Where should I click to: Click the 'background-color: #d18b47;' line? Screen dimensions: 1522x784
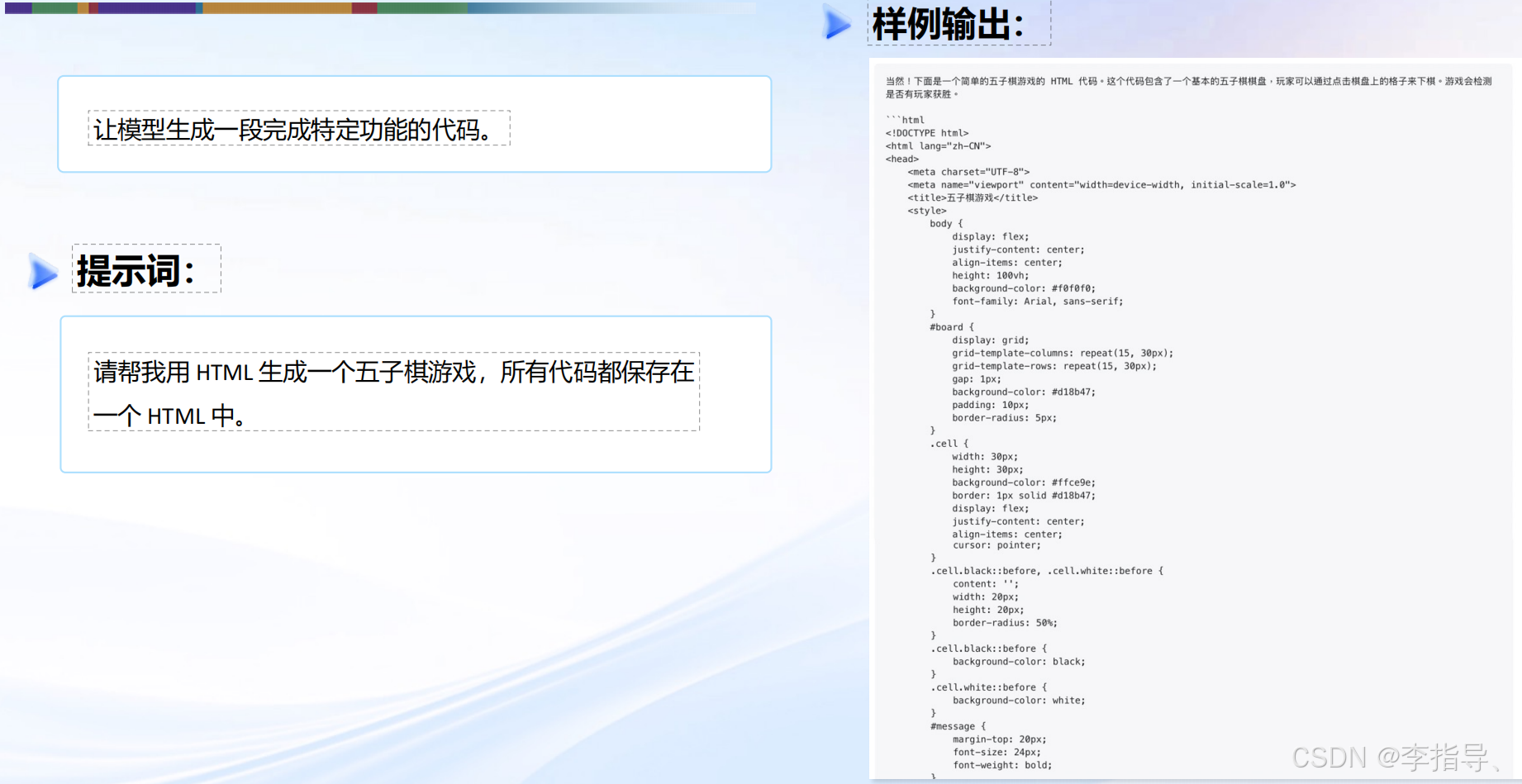pos(1024,392)
